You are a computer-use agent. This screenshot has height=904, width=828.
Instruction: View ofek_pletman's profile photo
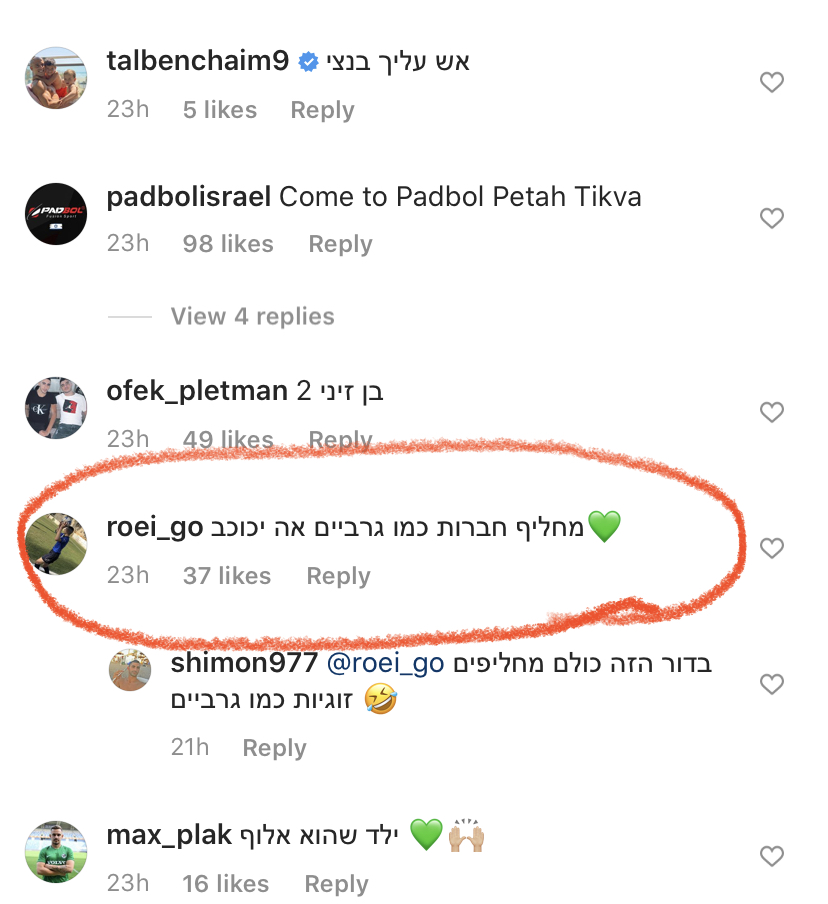click(x=55, y=406)
